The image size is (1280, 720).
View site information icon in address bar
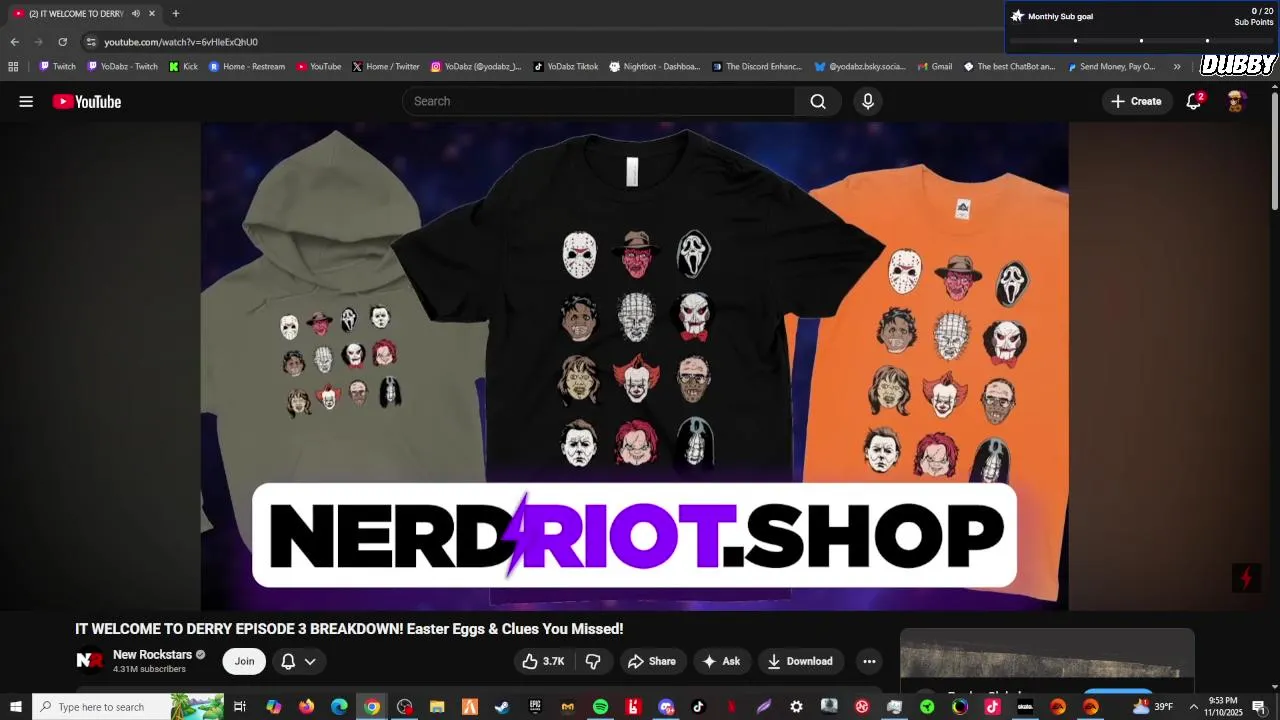tap(91, 42)
